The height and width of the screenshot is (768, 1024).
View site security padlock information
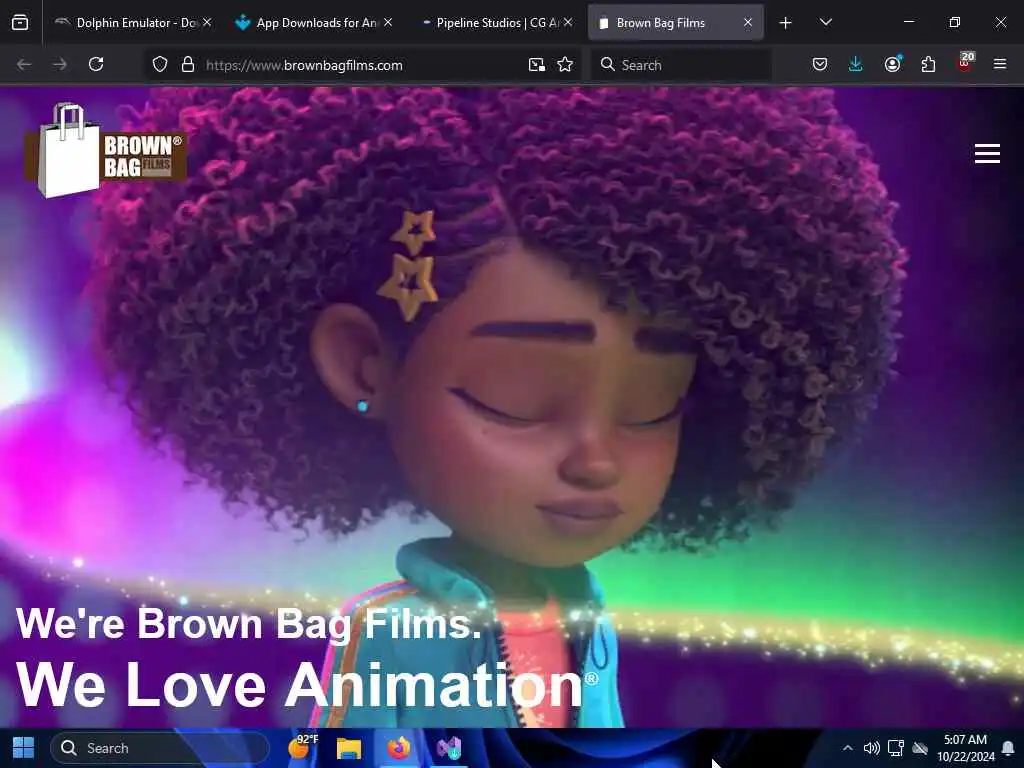coord(188,65)
